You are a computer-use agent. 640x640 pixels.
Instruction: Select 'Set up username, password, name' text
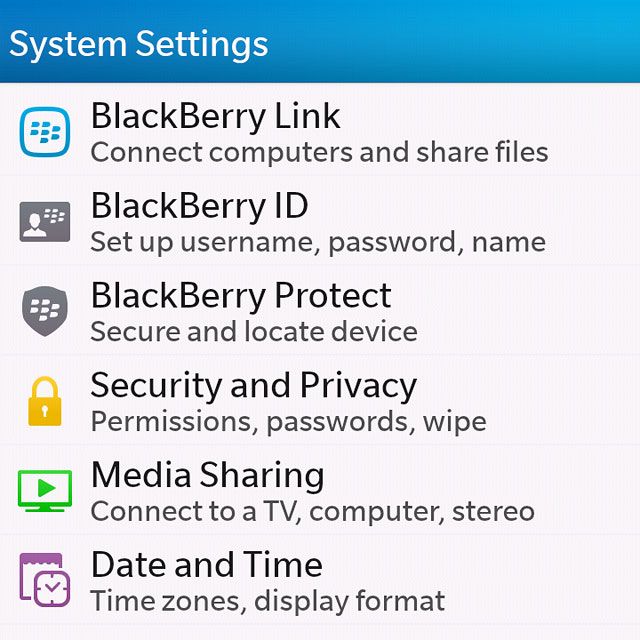point(318,243)
